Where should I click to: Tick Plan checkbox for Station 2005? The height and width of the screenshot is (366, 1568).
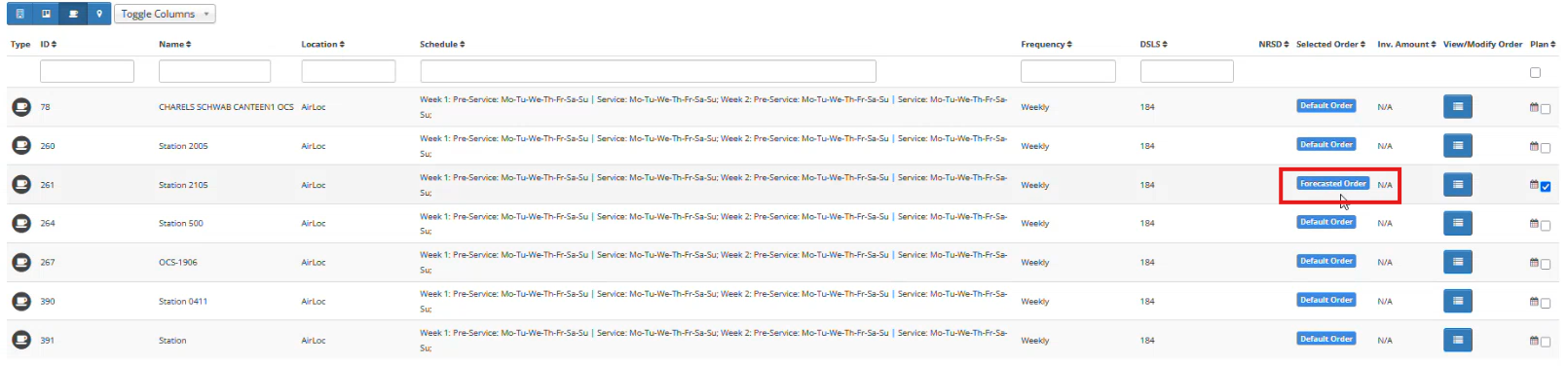(1546, 148)
